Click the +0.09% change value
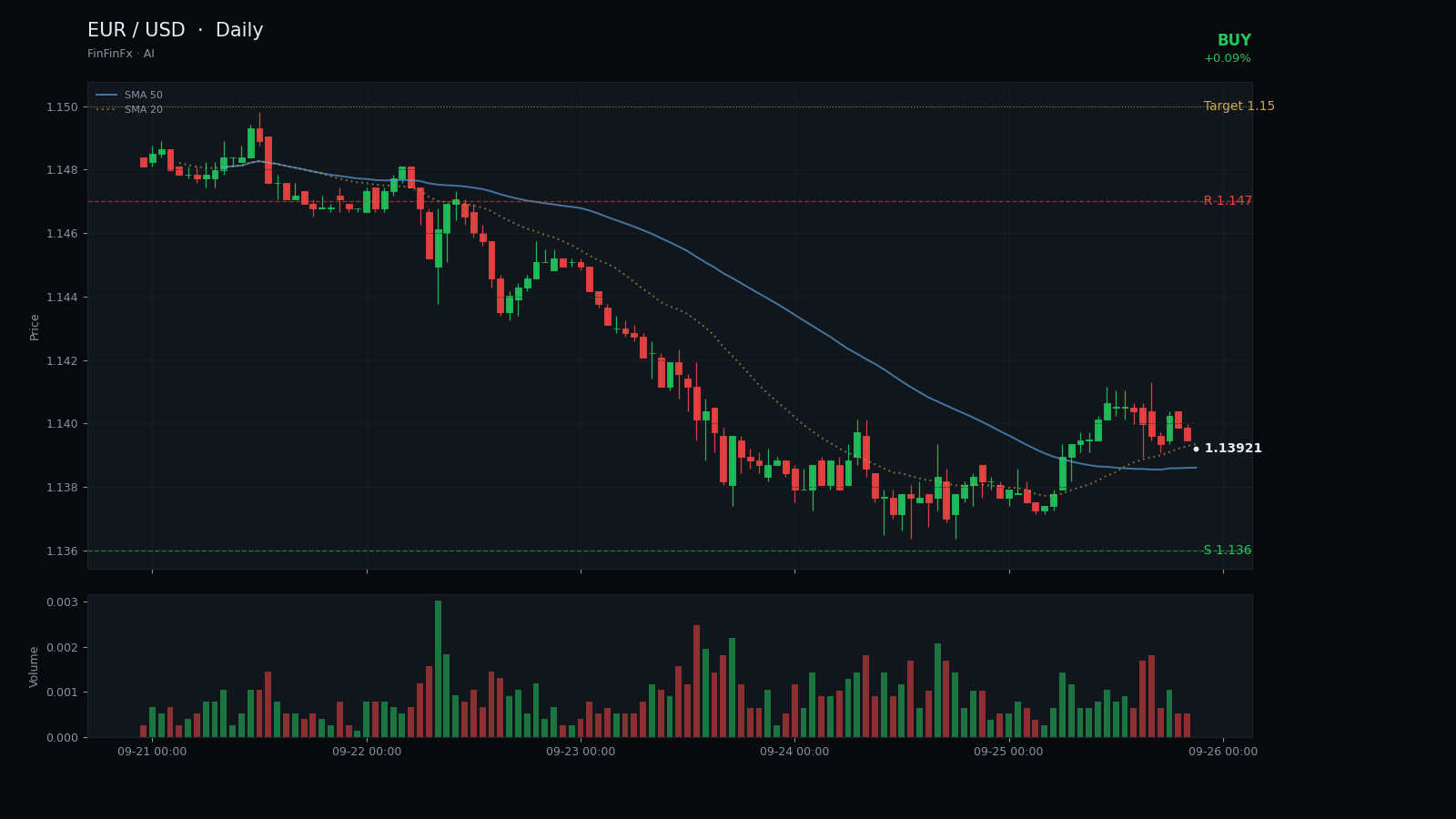Viewport: 1456px width, 819px height. tap(1228, 59)
